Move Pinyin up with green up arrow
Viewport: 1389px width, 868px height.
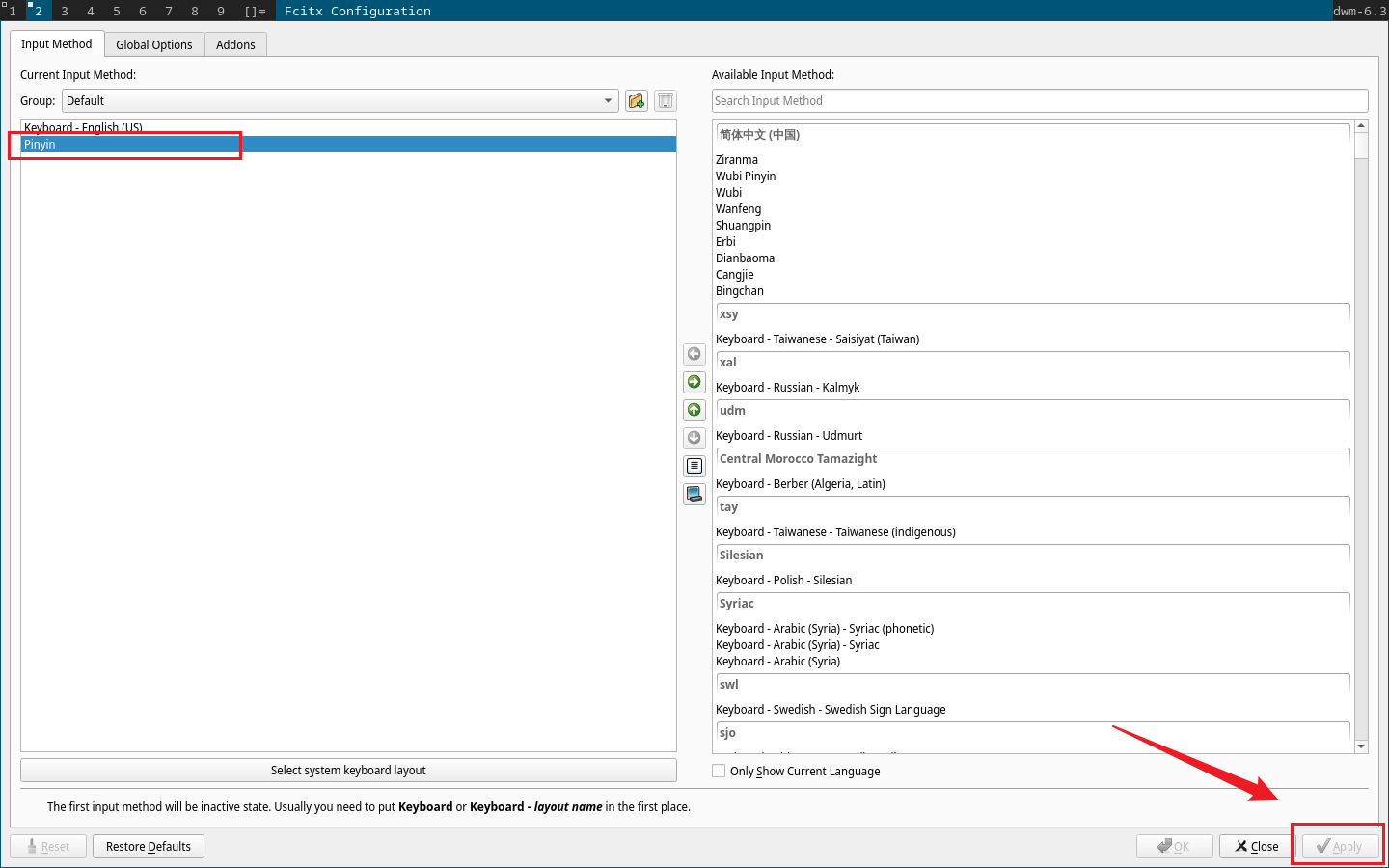click(x=694, y=410)
